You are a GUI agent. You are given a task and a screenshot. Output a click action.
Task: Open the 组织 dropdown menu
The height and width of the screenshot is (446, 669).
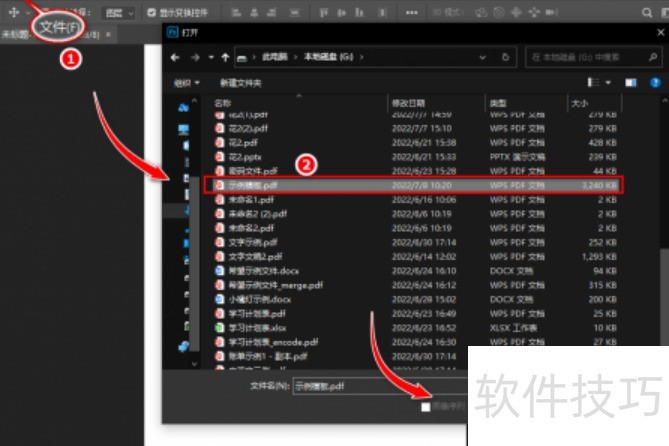tap(186, 83)
